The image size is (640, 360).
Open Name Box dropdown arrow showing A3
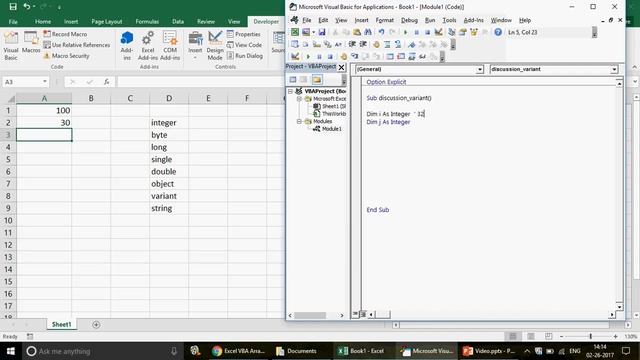44,82
